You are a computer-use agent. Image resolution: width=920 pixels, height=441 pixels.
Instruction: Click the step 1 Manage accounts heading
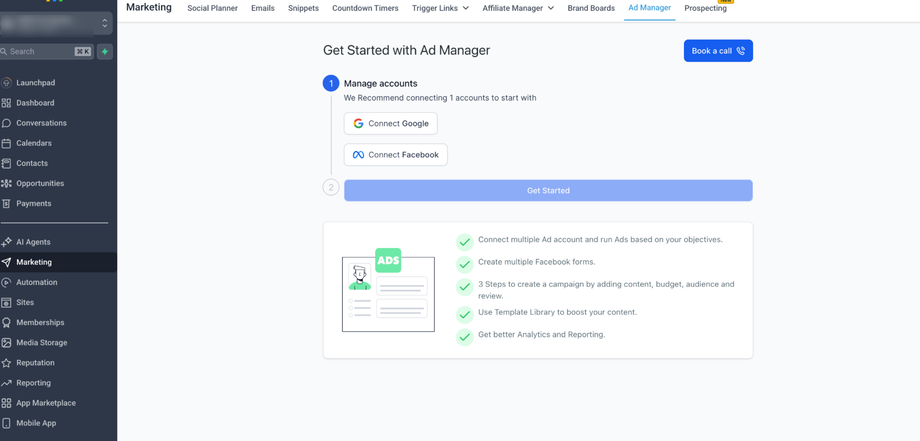(381, 84)
